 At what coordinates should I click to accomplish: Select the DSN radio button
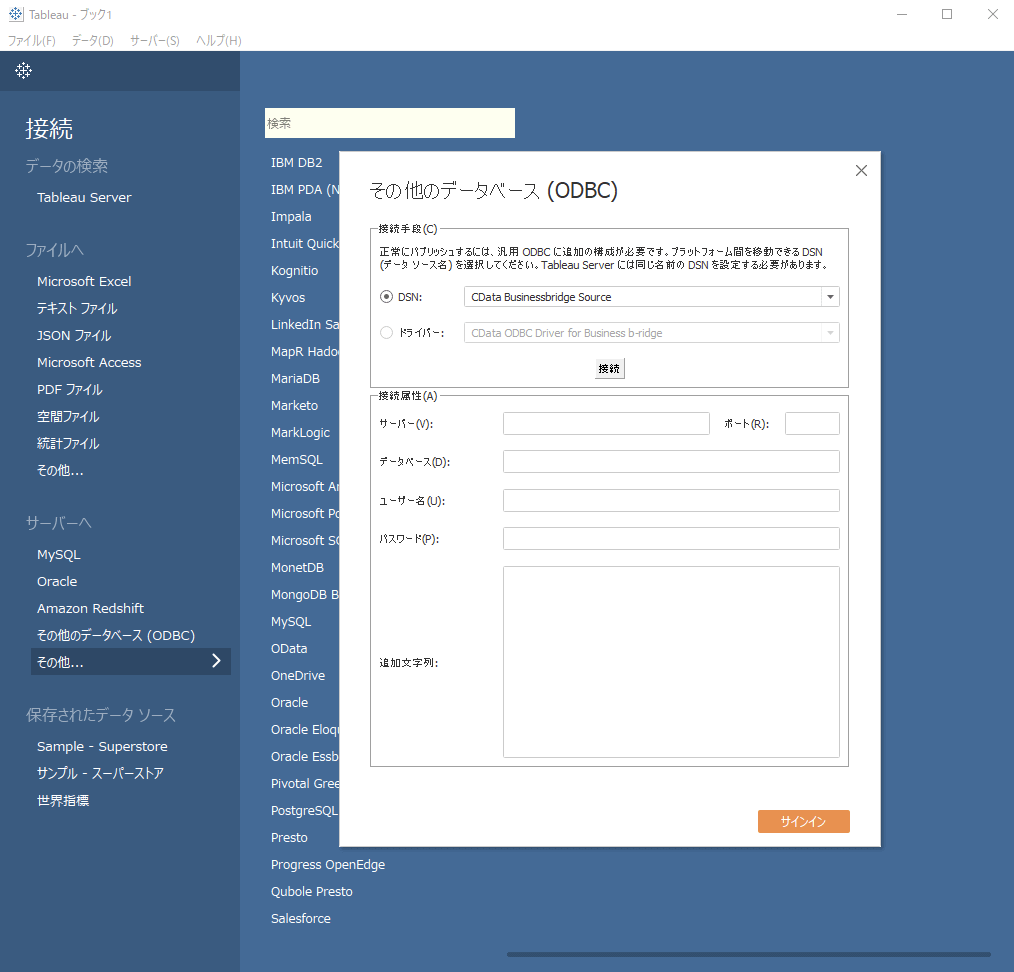coord(386,297)
